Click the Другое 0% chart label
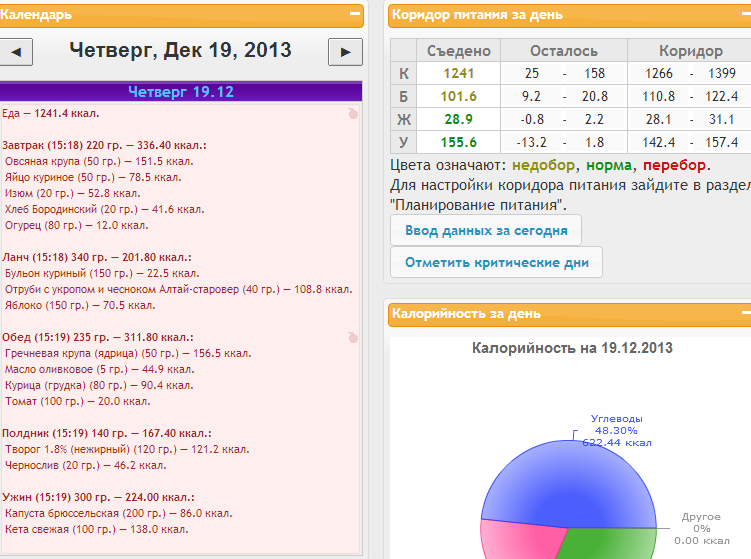 point(702,528)
